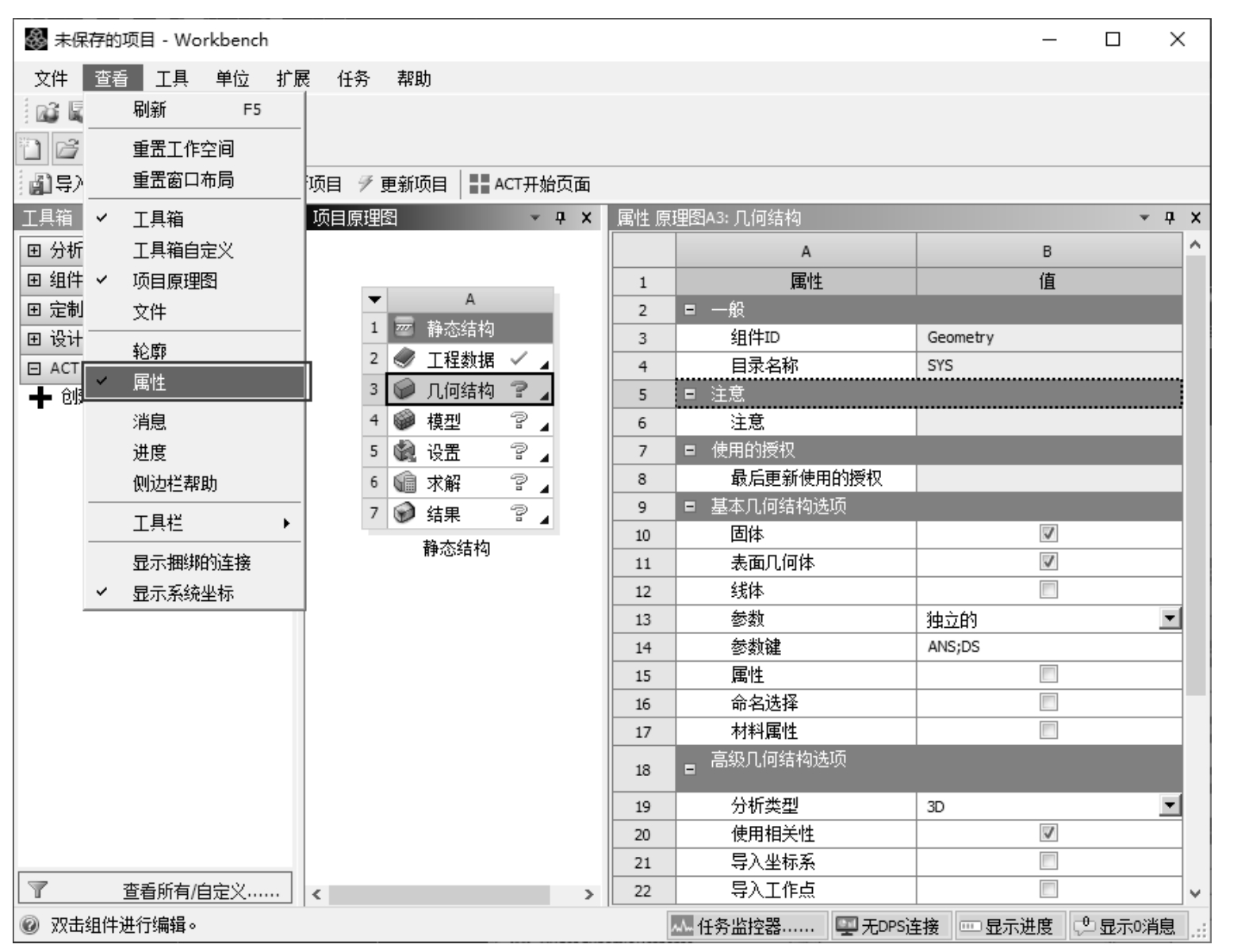The image size is (1245, 952).
Task: Click the 结果 question mark status icon
Action: pos(519,513)
